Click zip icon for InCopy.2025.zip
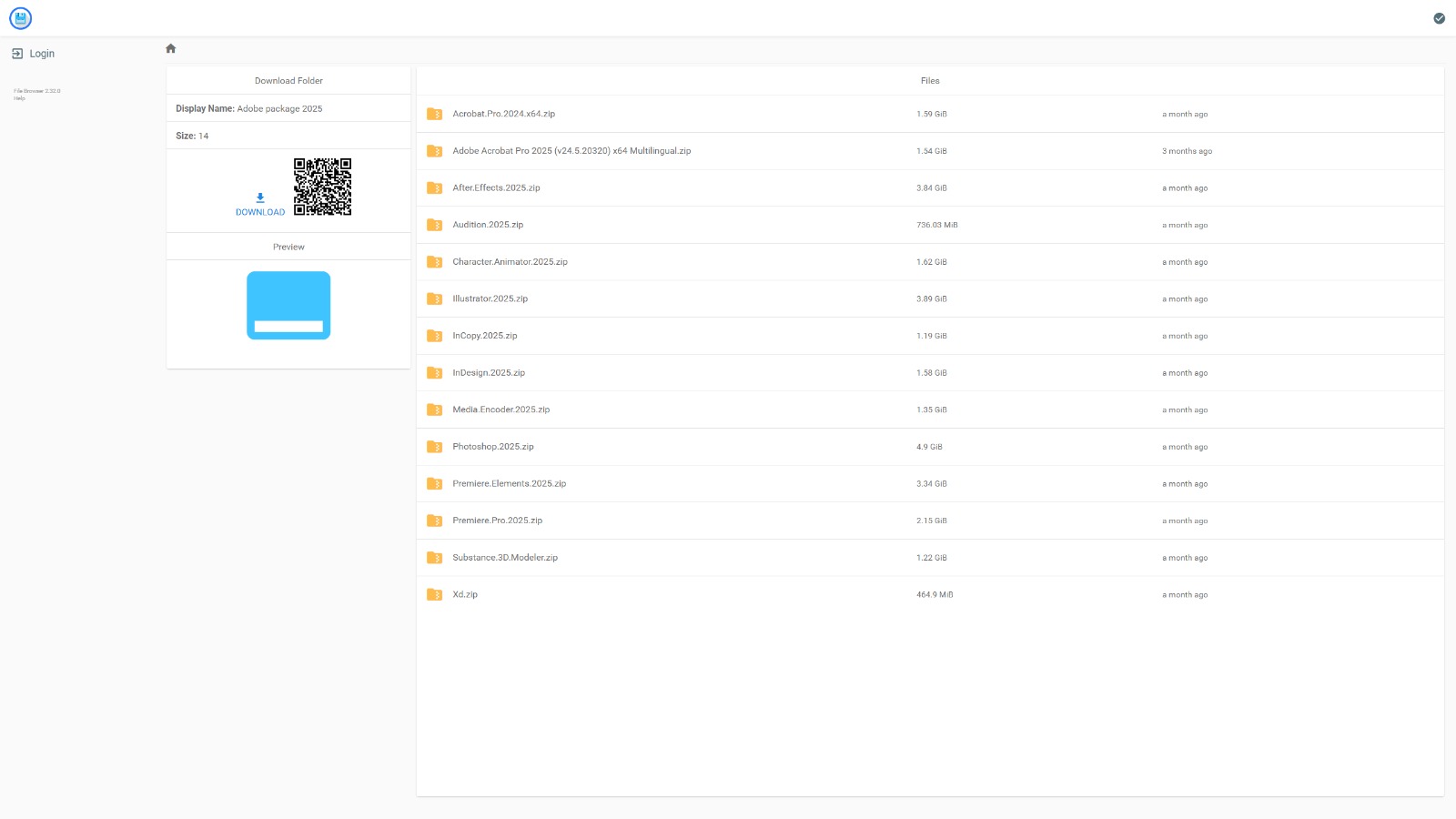Viewport: 1456px width, 819px height. [x=434, y=336]
